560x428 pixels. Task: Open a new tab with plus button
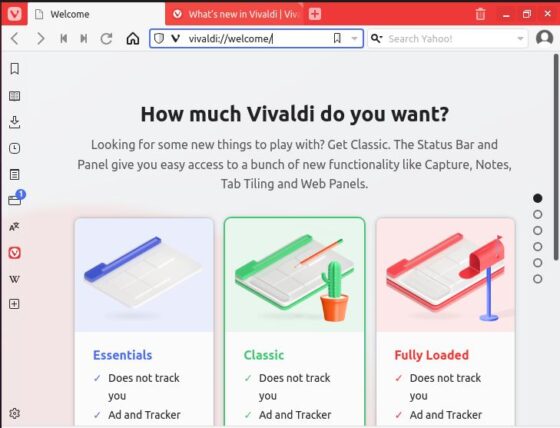[x=315, y=14]
